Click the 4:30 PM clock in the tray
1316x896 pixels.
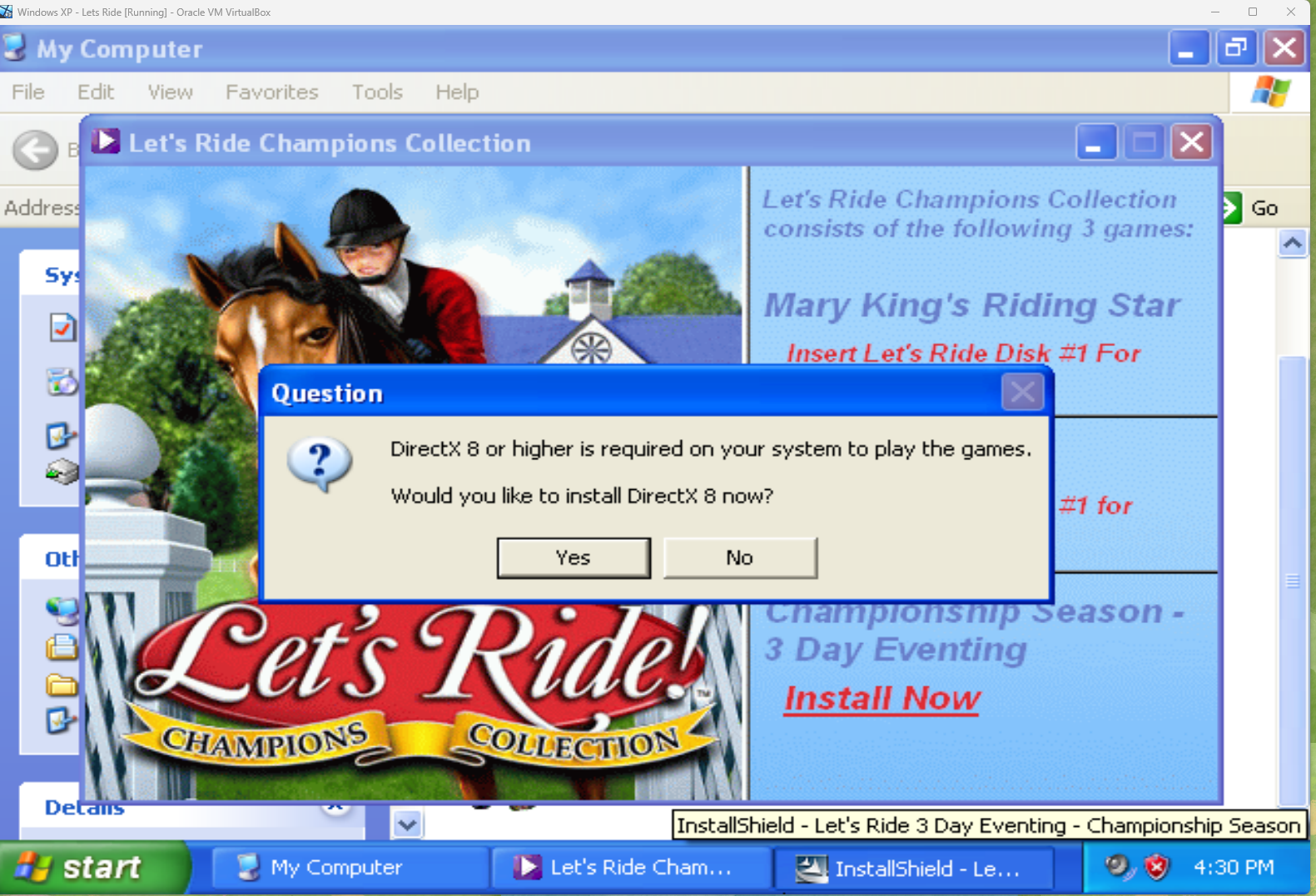[x=1234, y=868]
